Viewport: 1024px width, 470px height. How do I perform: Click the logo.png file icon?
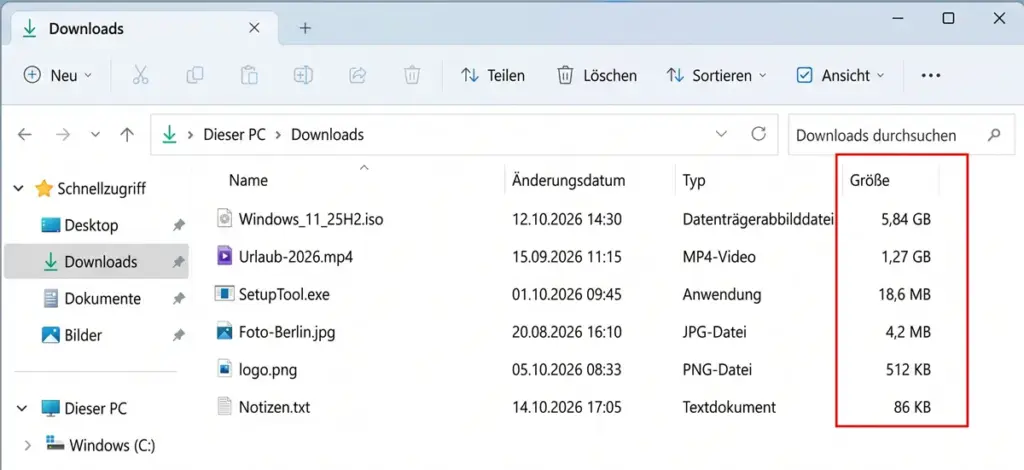[x=225, y=369]
